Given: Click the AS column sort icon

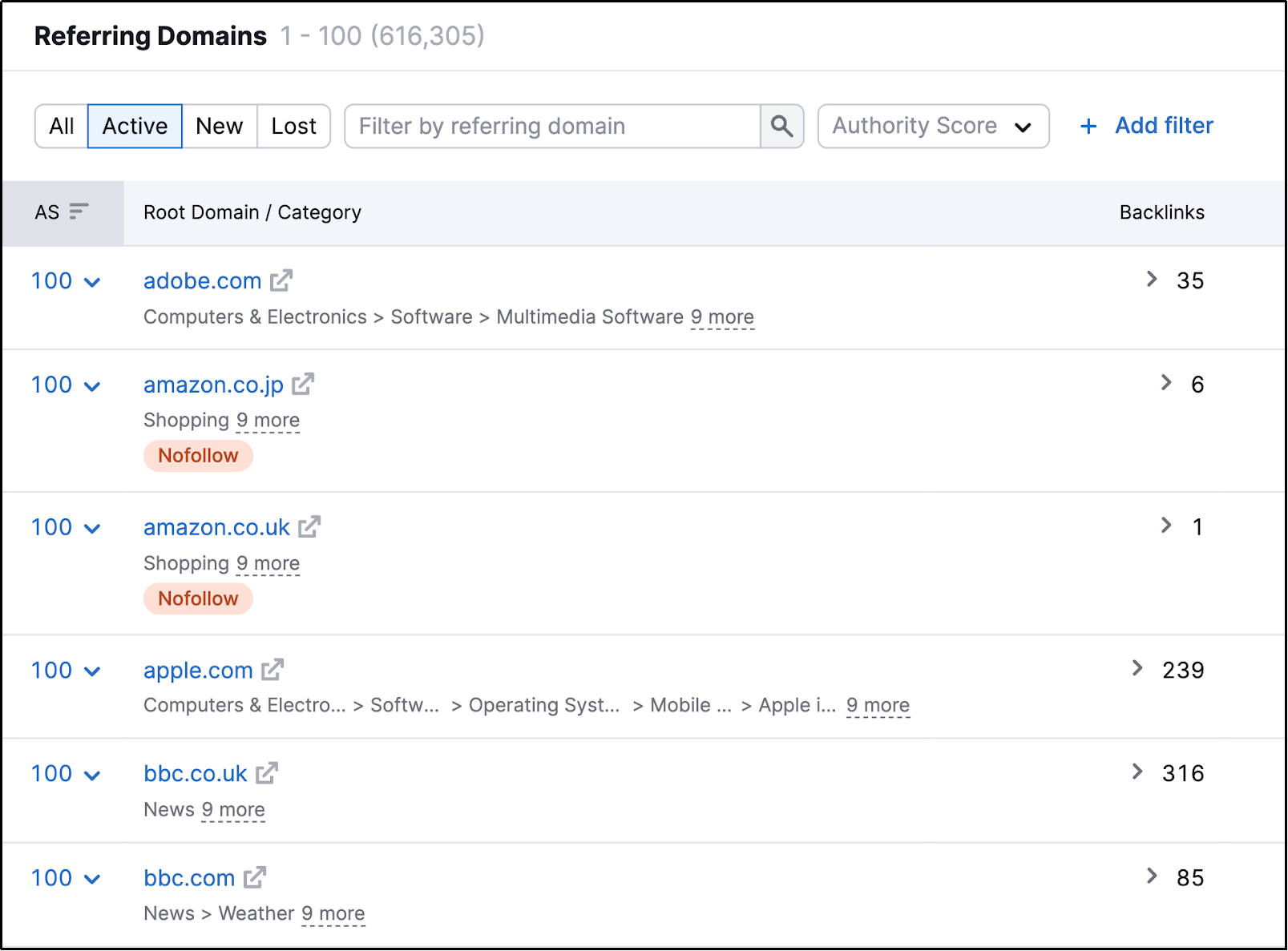Looking at the screenshot, I should click(x=78, y=212).
